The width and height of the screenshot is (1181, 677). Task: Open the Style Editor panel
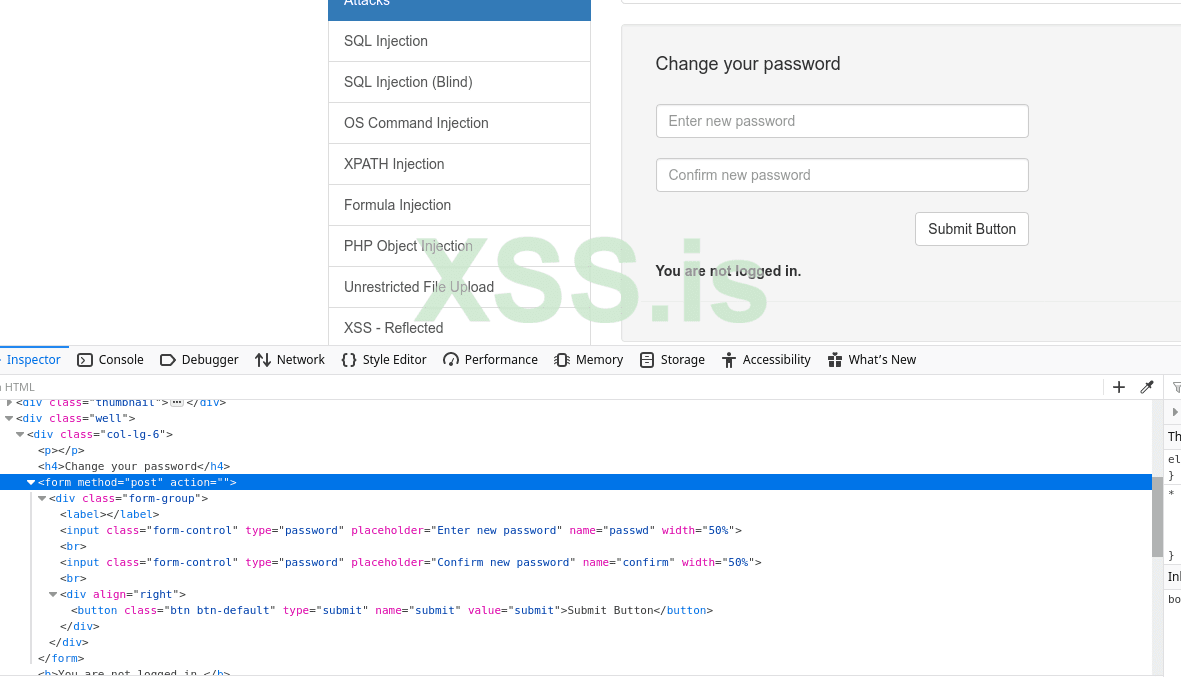(384, 360)
